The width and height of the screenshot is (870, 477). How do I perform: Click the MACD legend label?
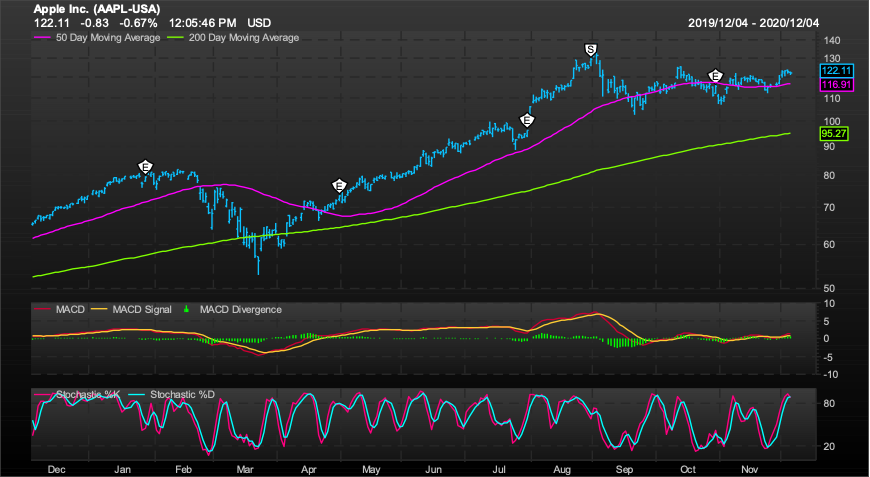click(70, 309)
